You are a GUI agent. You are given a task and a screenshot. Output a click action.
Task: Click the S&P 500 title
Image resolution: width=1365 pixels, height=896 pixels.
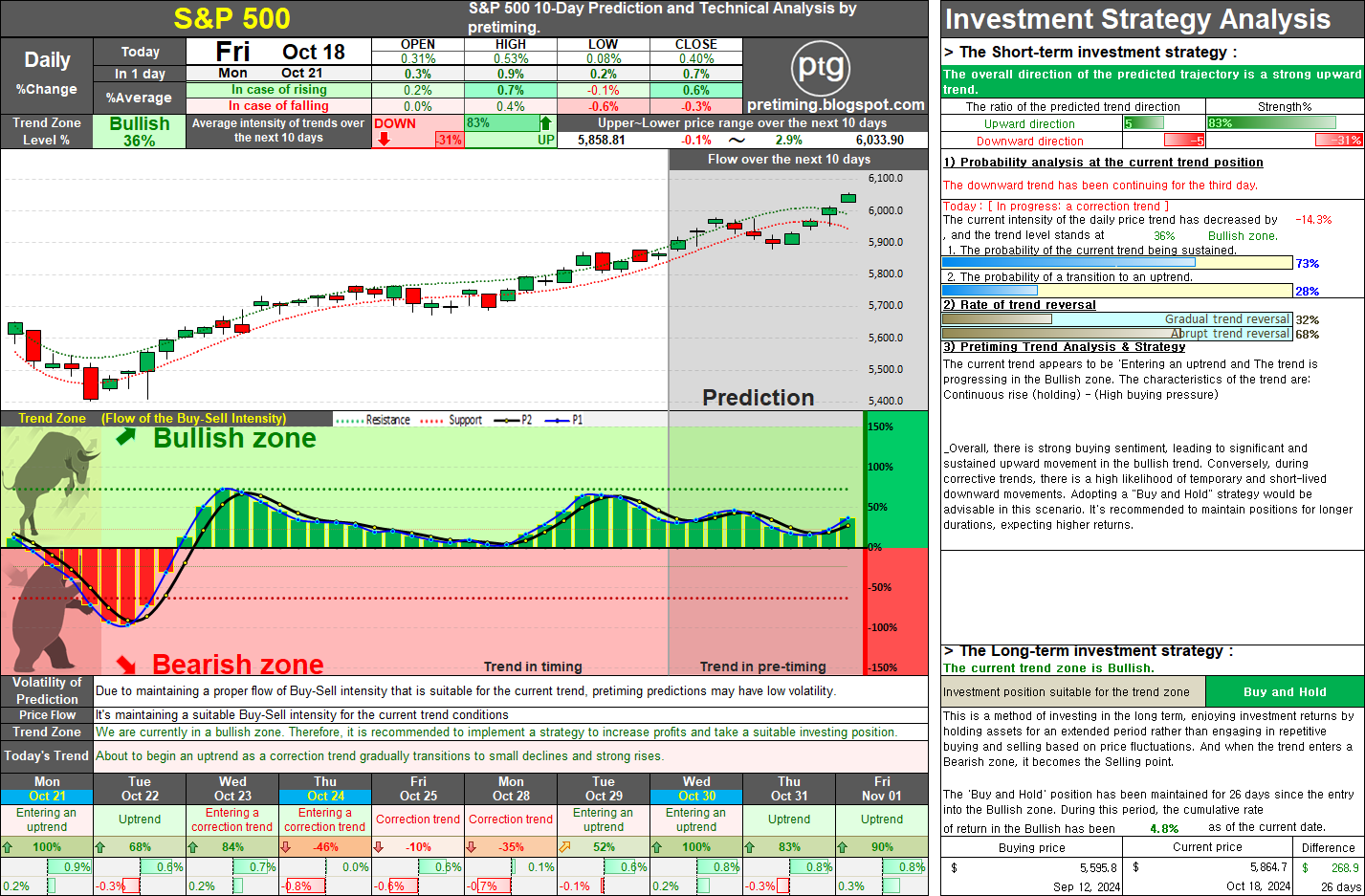231,18
